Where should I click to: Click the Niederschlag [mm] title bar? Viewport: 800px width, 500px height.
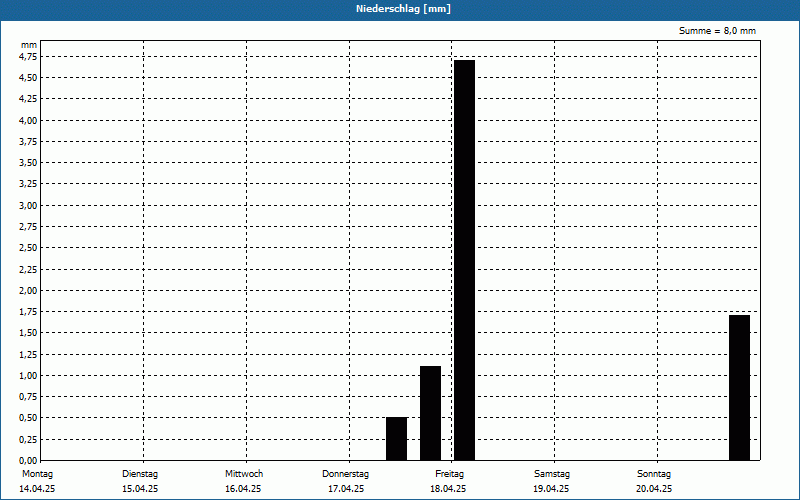[x=400, y=9]
